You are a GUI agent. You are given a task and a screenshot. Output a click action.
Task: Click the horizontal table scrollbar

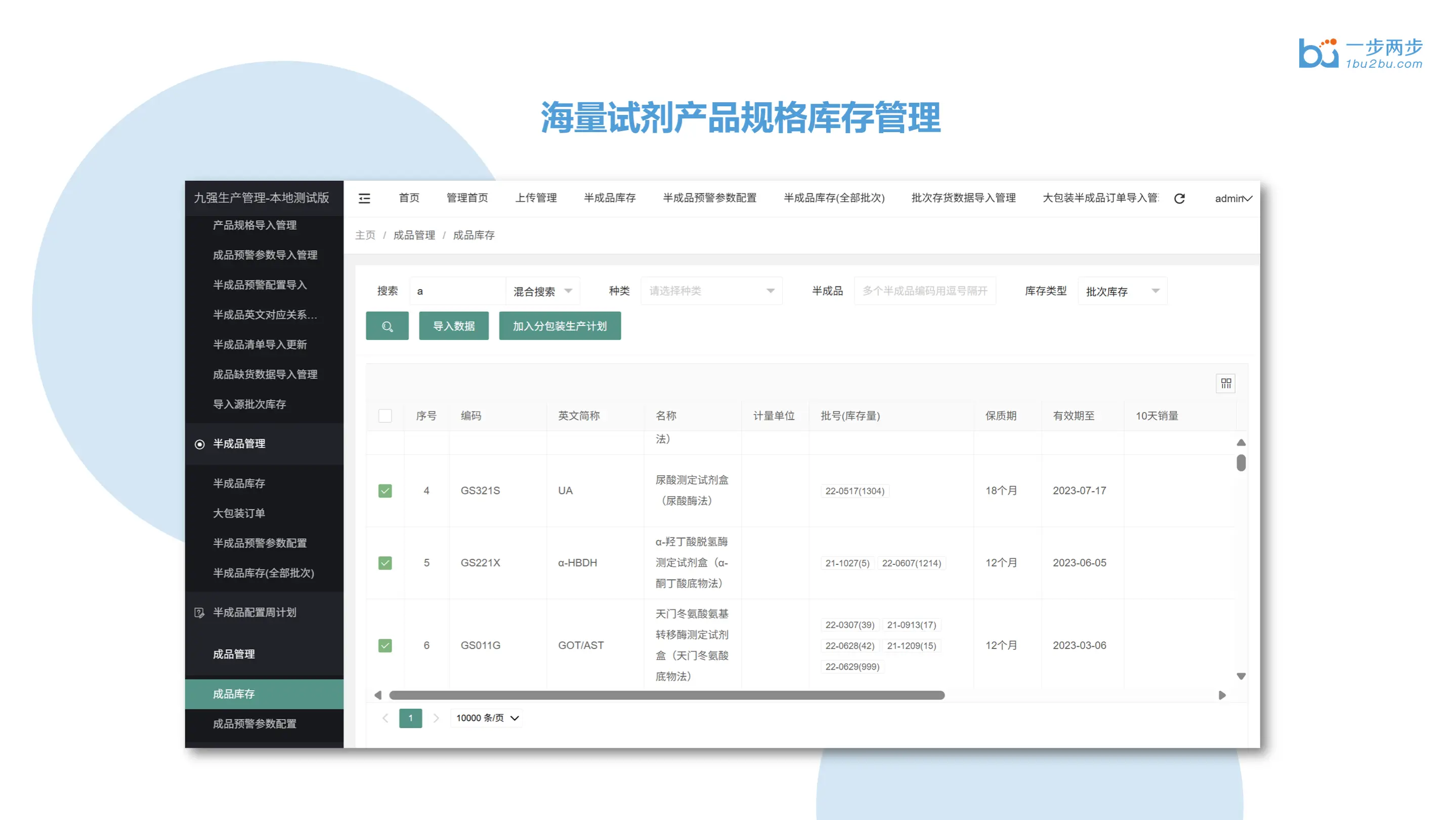(667, 695)
